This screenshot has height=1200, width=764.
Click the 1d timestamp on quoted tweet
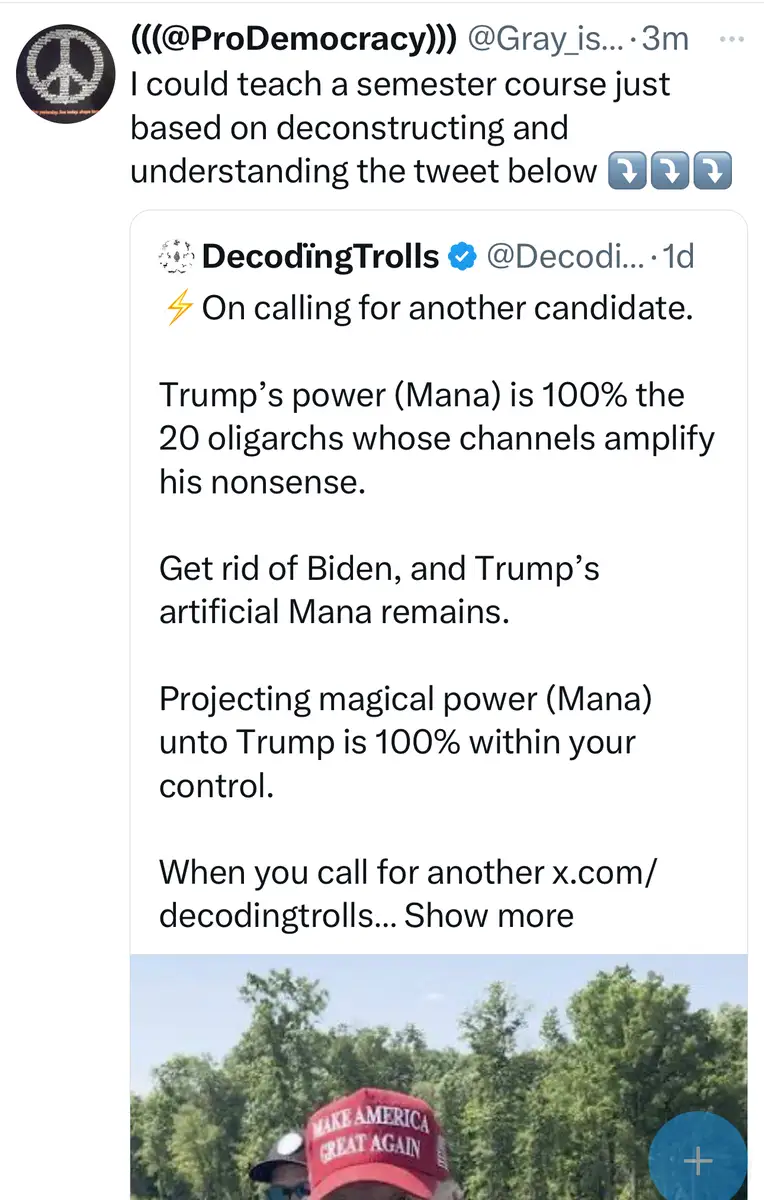tap(678, 257)
